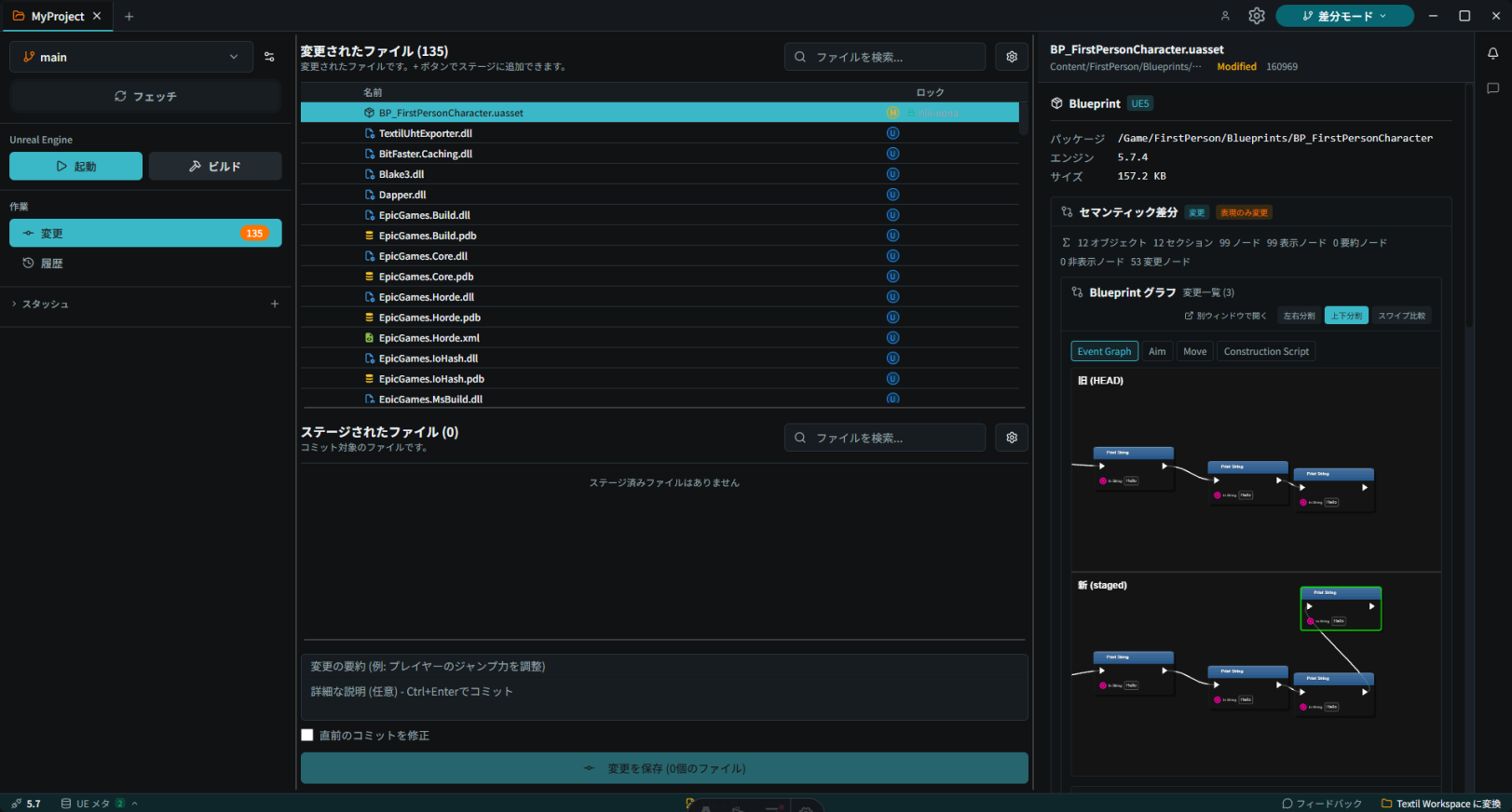Click the 変更を保存 commit button
The width and height of the screenshot is (1512, 812).
pos(664,768)
